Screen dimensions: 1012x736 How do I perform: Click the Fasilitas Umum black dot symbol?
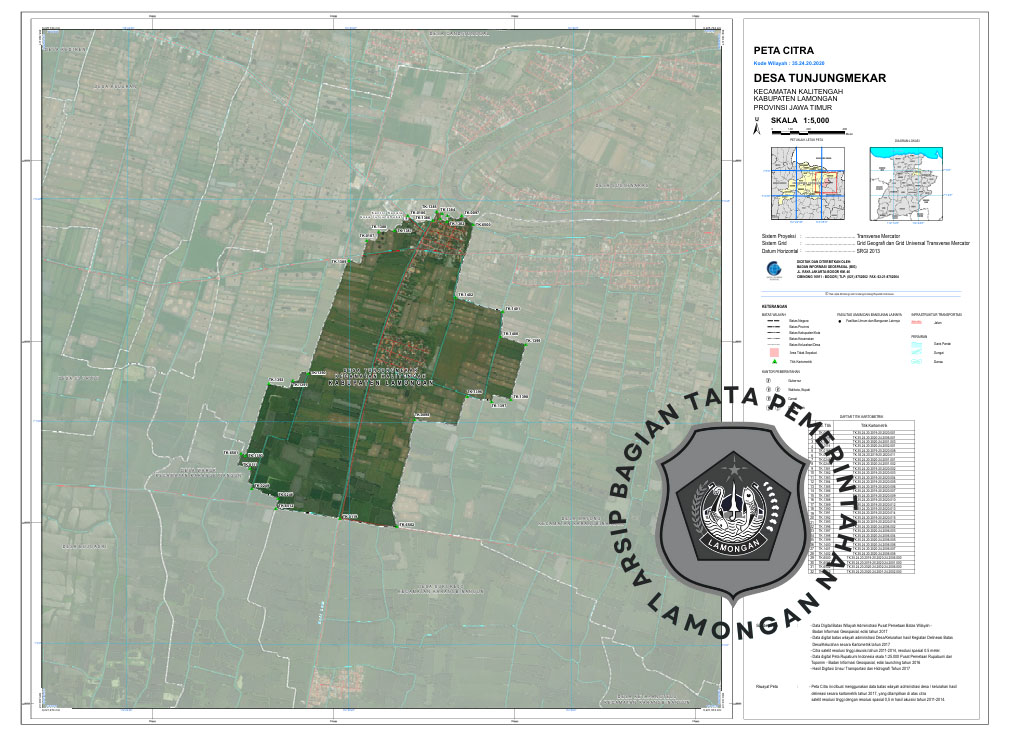tap(839, 323)
